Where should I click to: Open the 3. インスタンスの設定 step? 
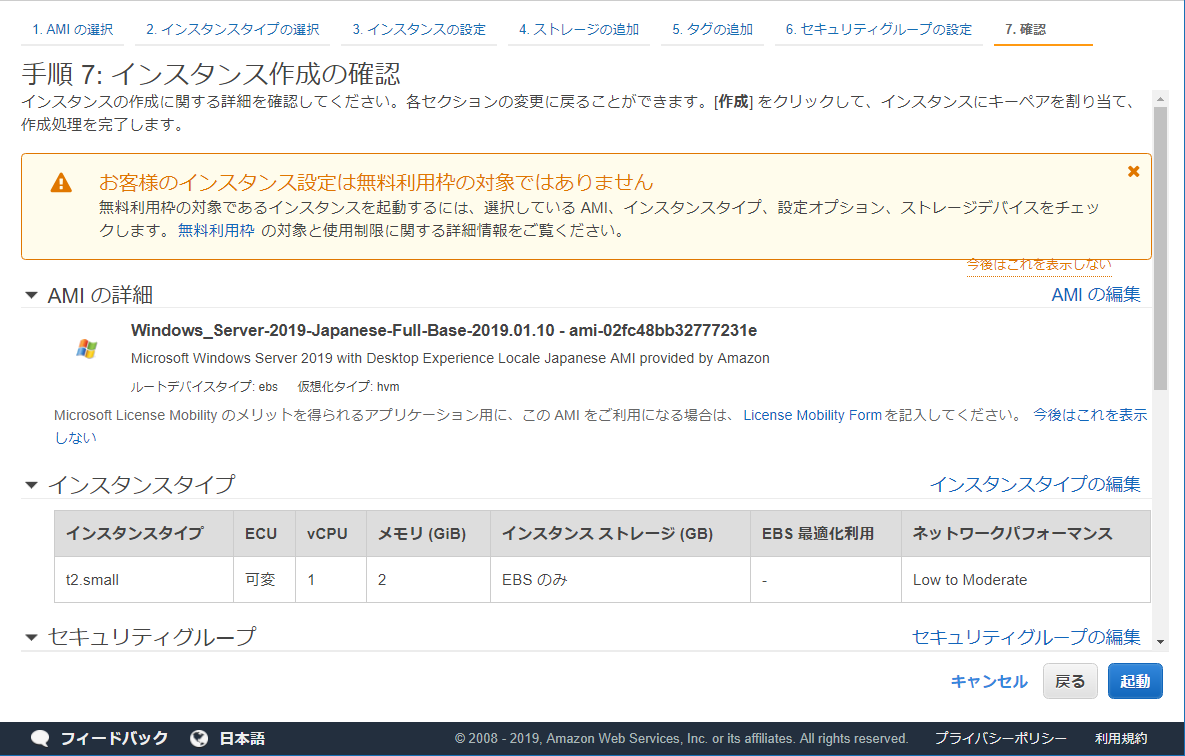pos(419,30)
